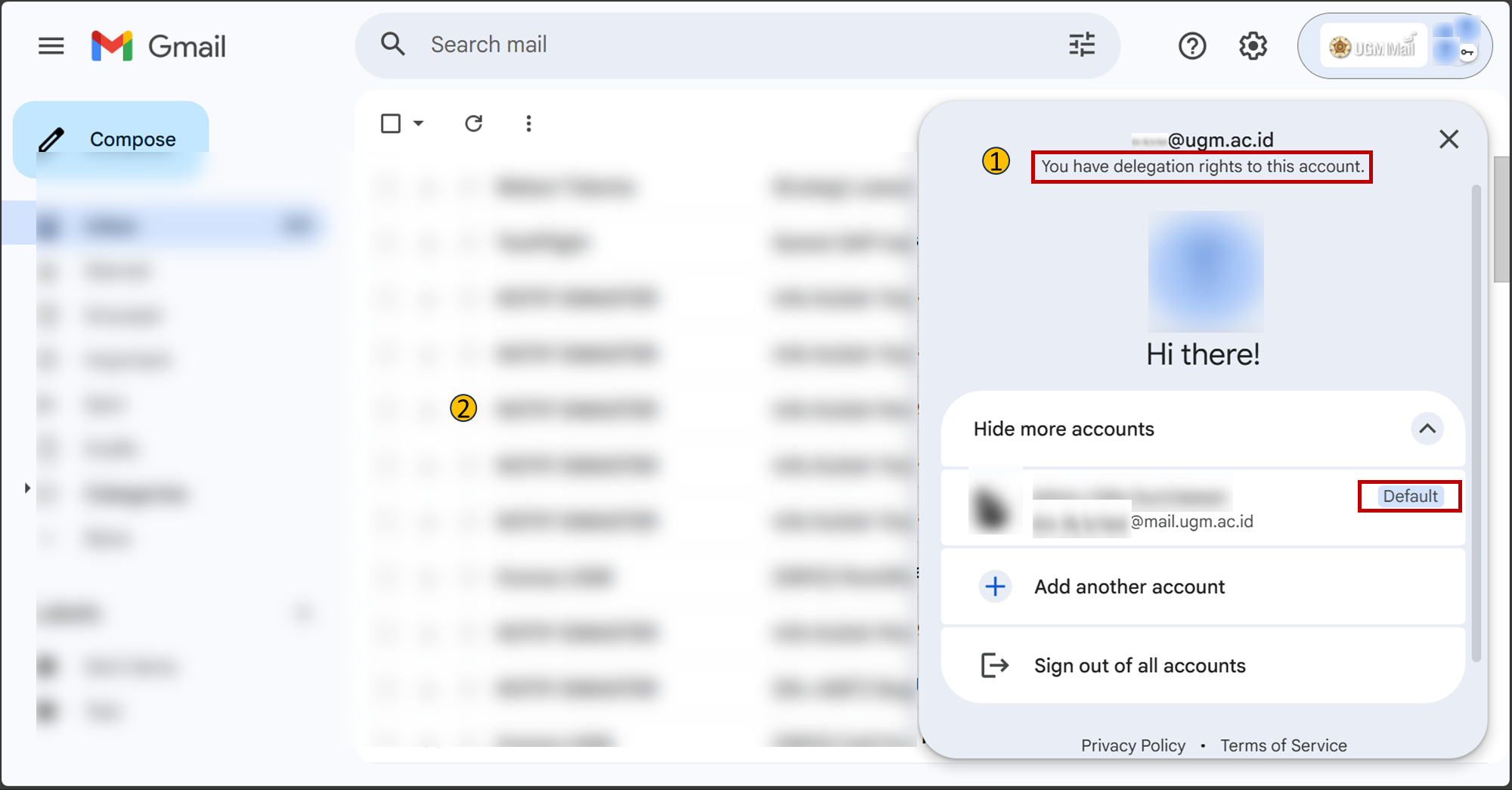
Task: Click the Gmail logo
Action: point(159,46)
